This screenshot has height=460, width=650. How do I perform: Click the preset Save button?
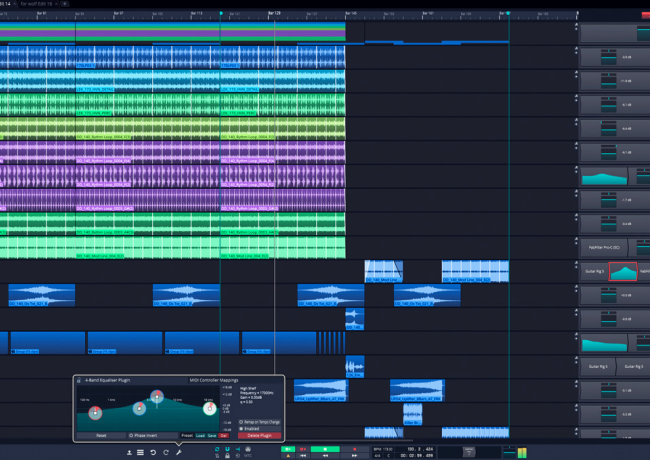pyautogui.click(x=212, y=436)
